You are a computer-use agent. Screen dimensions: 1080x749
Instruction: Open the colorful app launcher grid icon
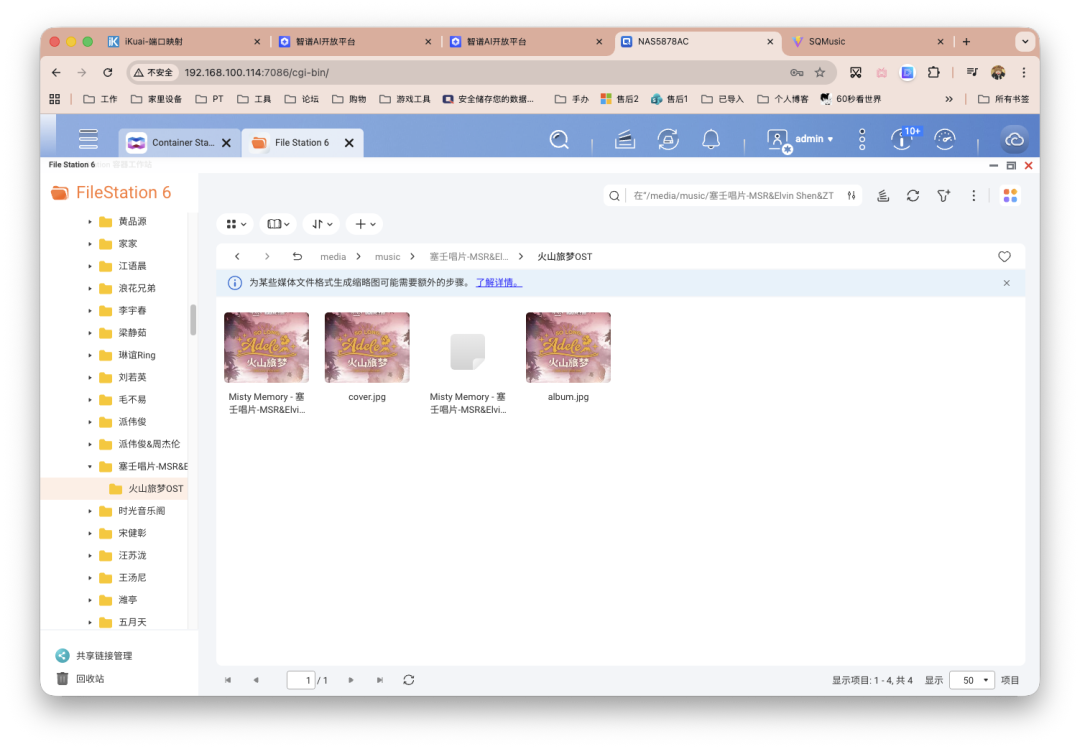(x=1010, y=196)
